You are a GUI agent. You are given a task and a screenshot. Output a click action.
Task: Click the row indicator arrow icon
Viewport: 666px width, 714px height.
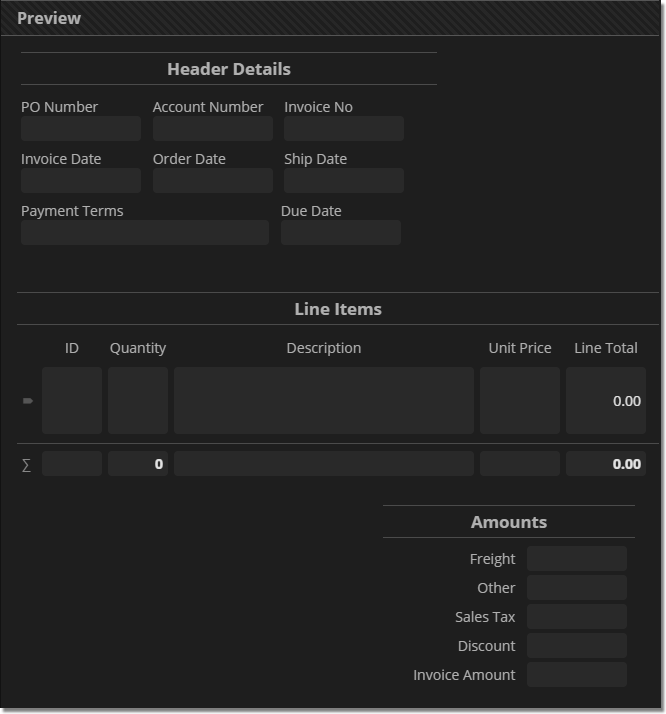tap(28, 401)
